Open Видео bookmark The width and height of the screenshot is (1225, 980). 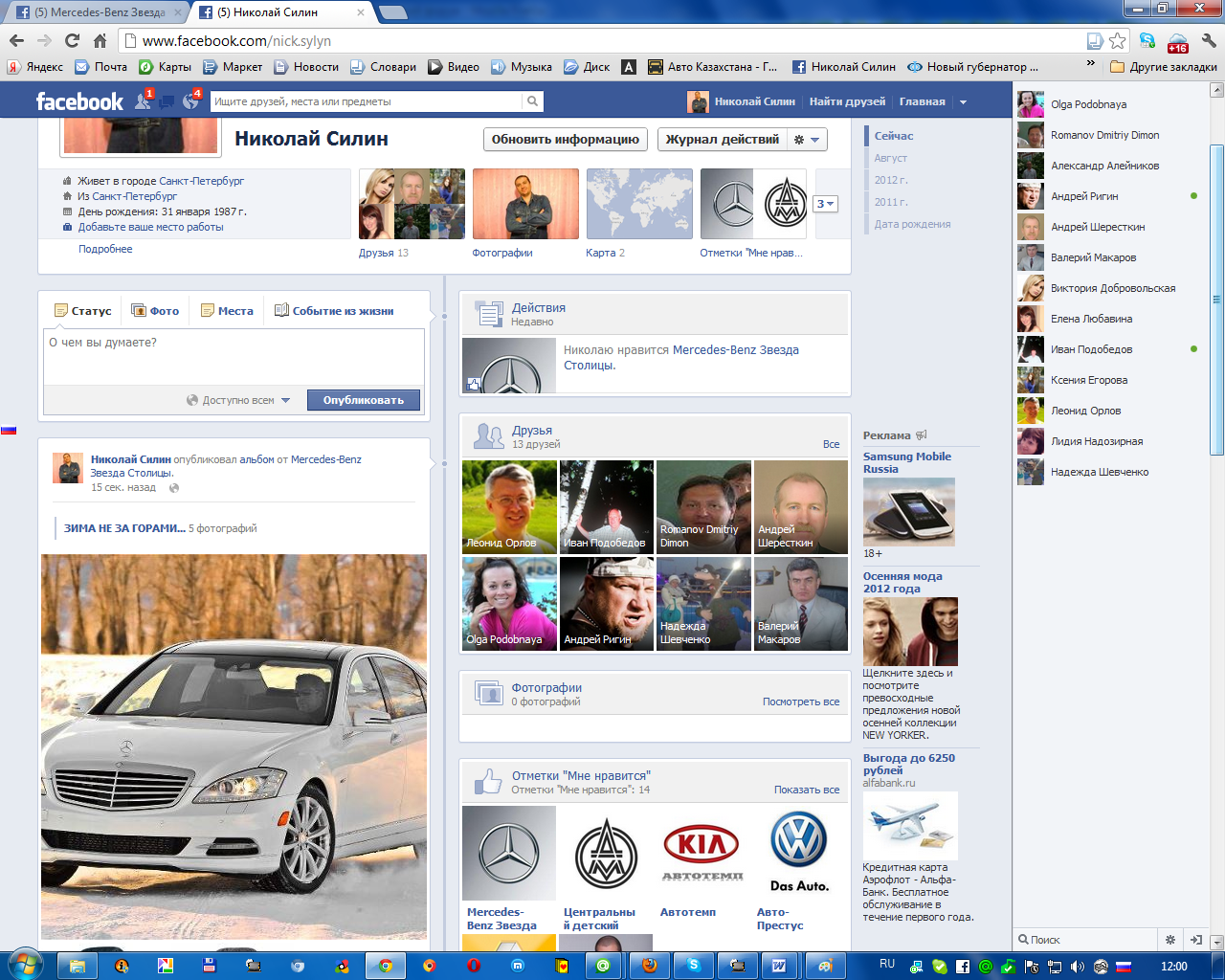point(454,67)
